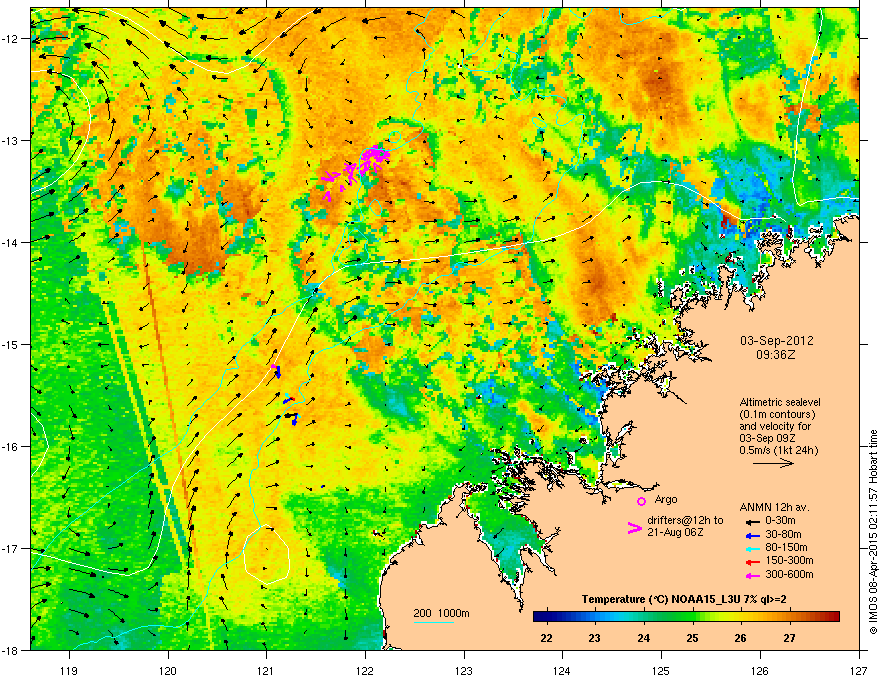880x680 pixels.
Task: Click the '26' colour bar tick label
Action: click(741, 638)
